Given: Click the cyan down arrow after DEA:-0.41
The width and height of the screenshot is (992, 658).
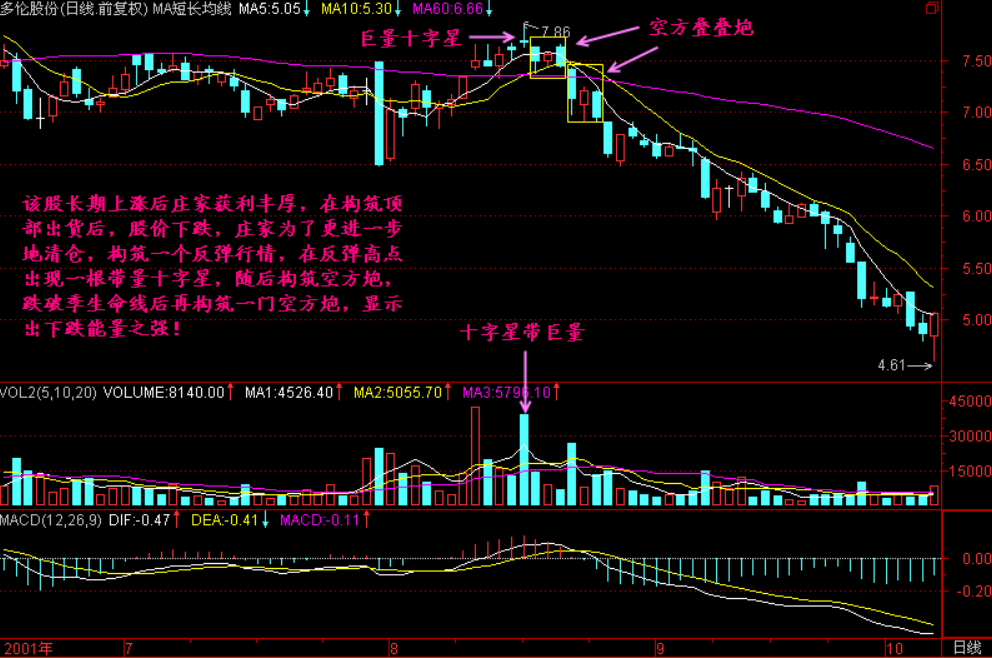Looking at the screenshot, I should pos(265,520).
